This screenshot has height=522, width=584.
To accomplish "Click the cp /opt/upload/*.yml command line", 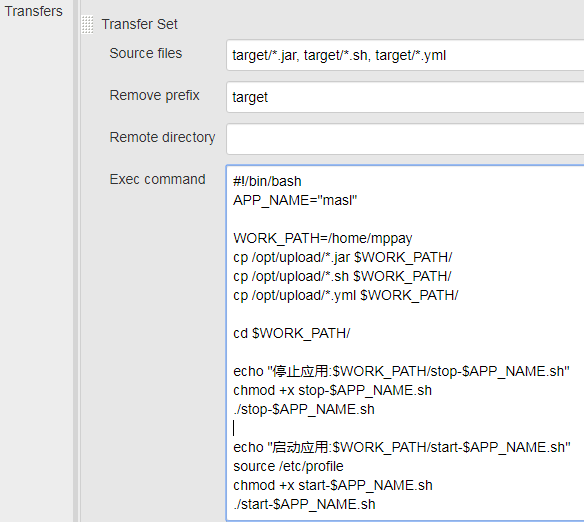I will pos(346,295).
